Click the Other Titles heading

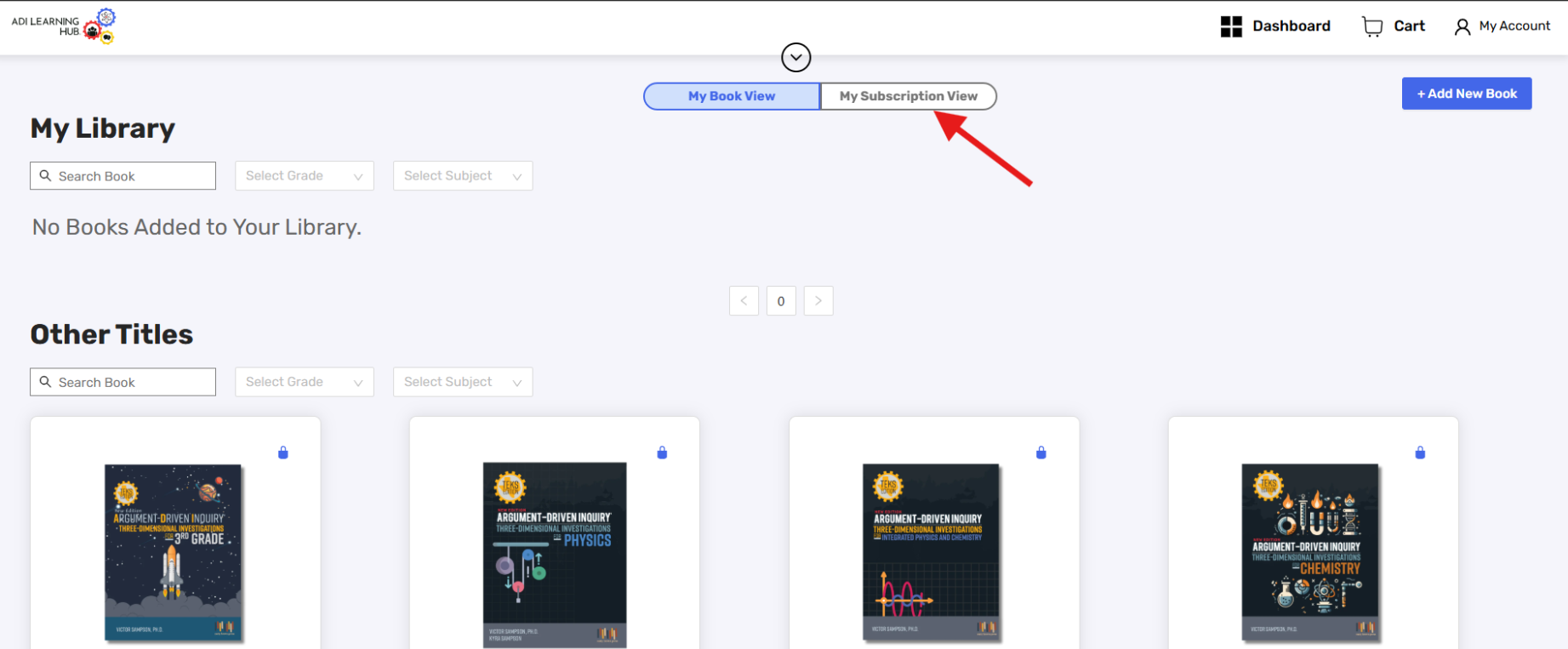point(111,334)
